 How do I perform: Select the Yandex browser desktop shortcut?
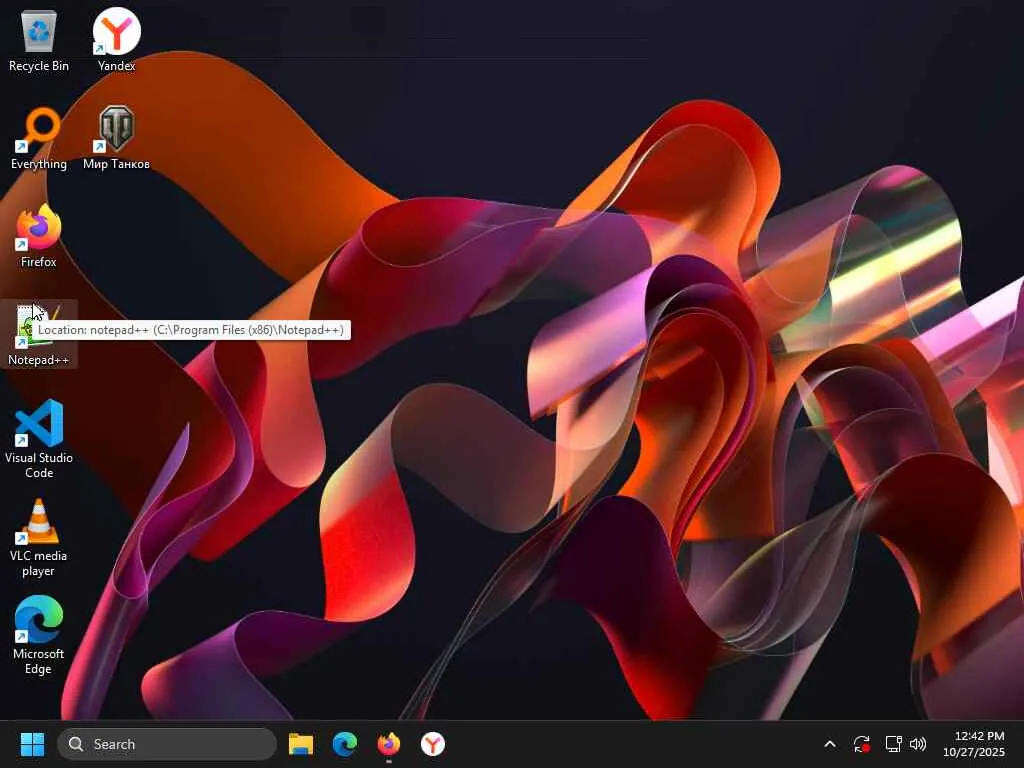coord(116,40)
